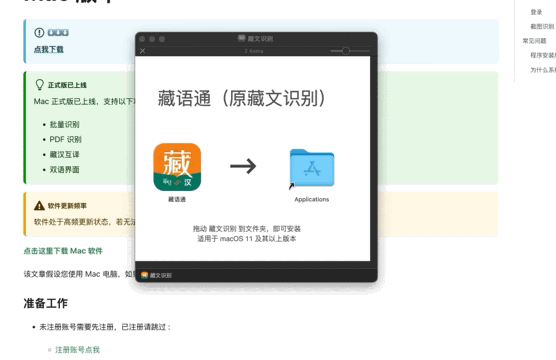
Task: Click the 正式版已上线 callout title
Action: [x=67, y=85]
